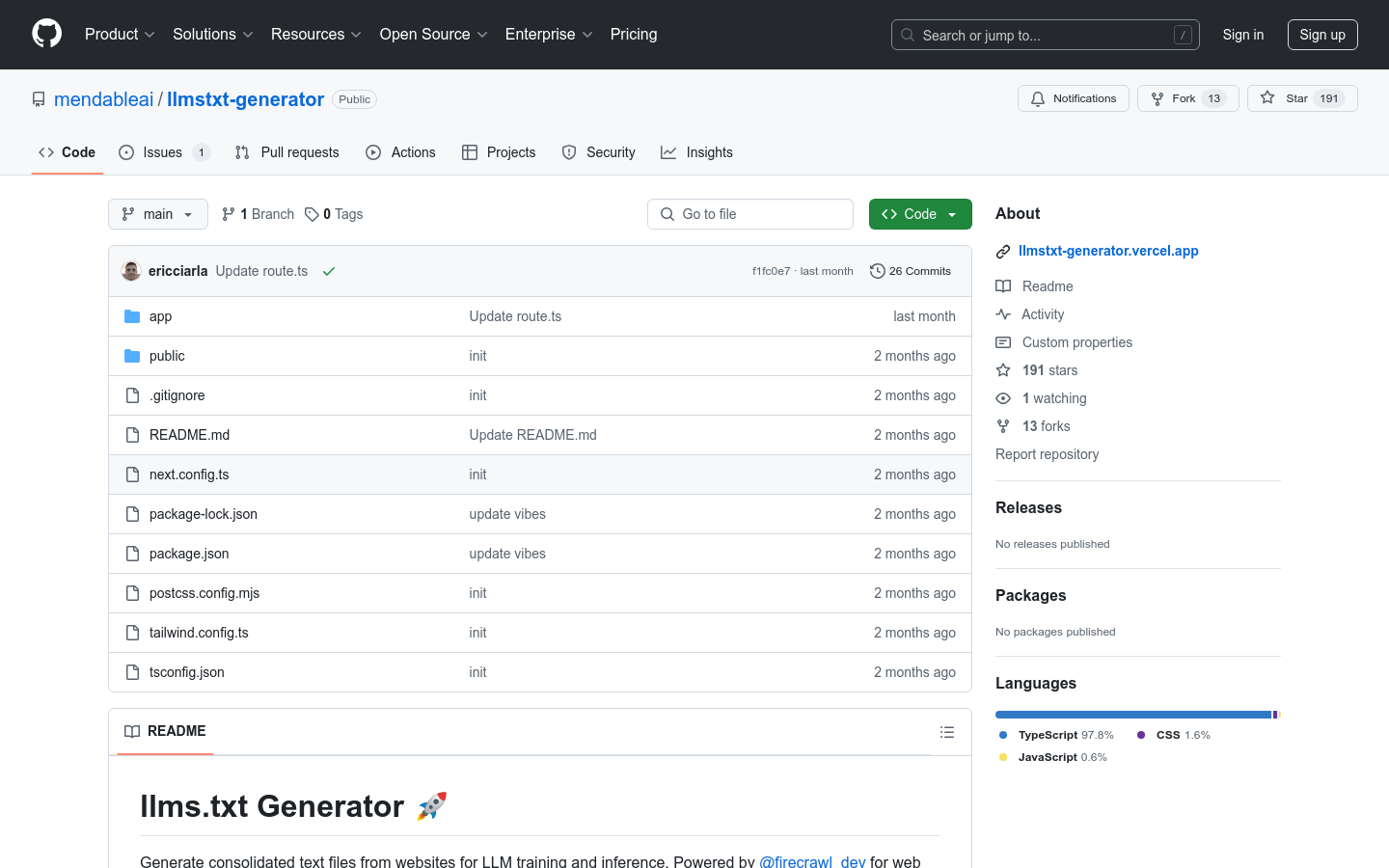Click the fork icon beside 13 forks

1003,426
